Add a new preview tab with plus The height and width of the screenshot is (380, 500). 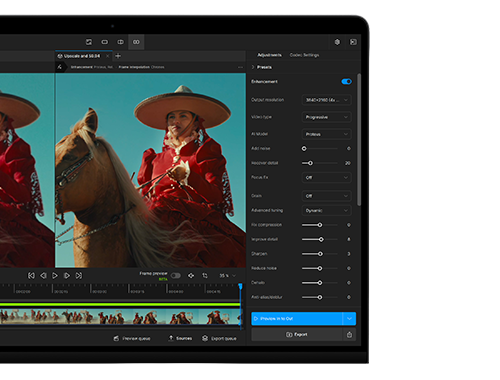118,56
